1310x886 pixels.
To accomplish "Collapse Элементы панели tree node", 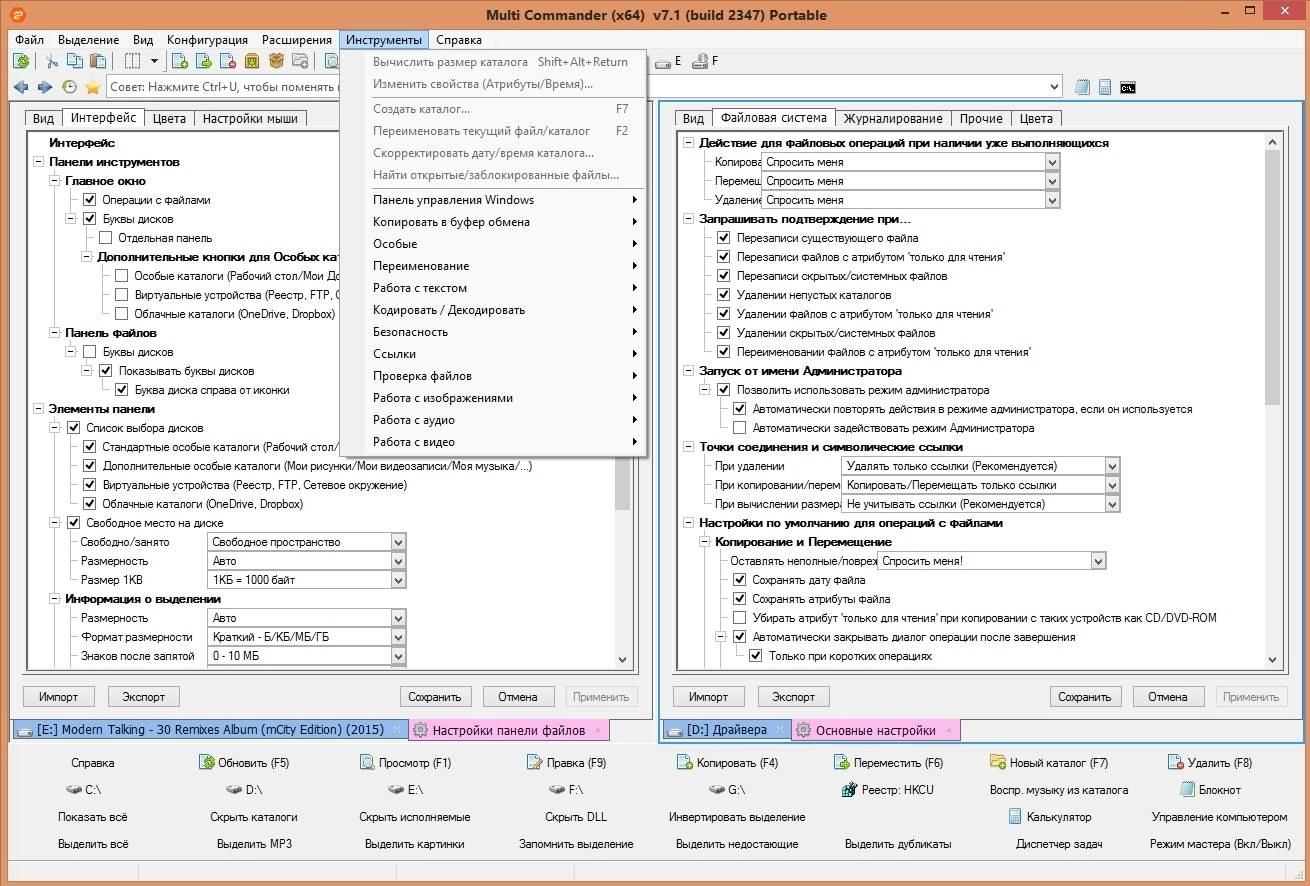I will pyautogui.click(x=39, y=409).
